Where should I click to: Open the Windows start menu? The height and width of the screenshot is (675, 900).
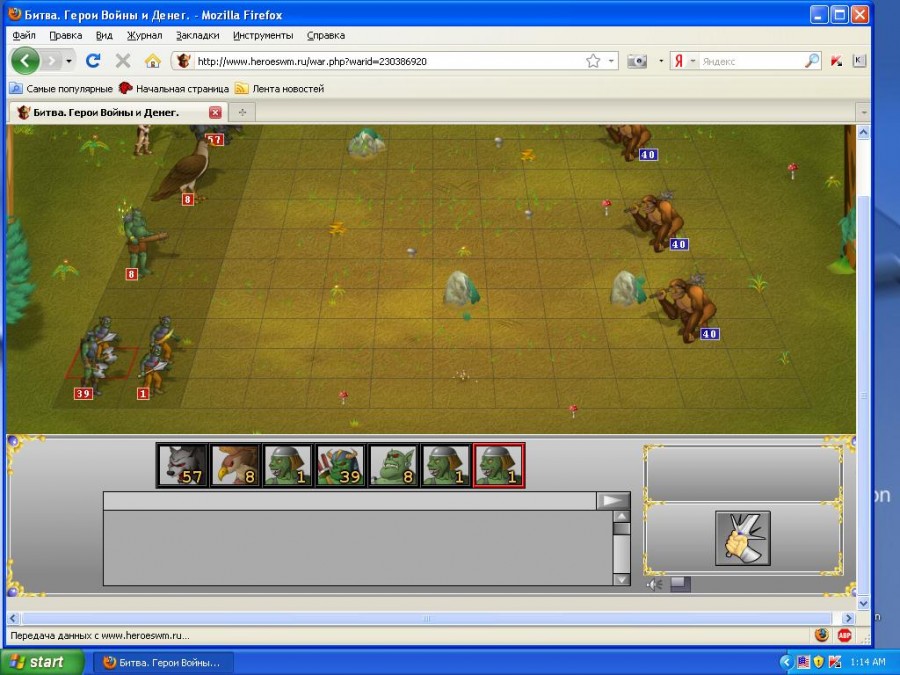click(42, 662)
